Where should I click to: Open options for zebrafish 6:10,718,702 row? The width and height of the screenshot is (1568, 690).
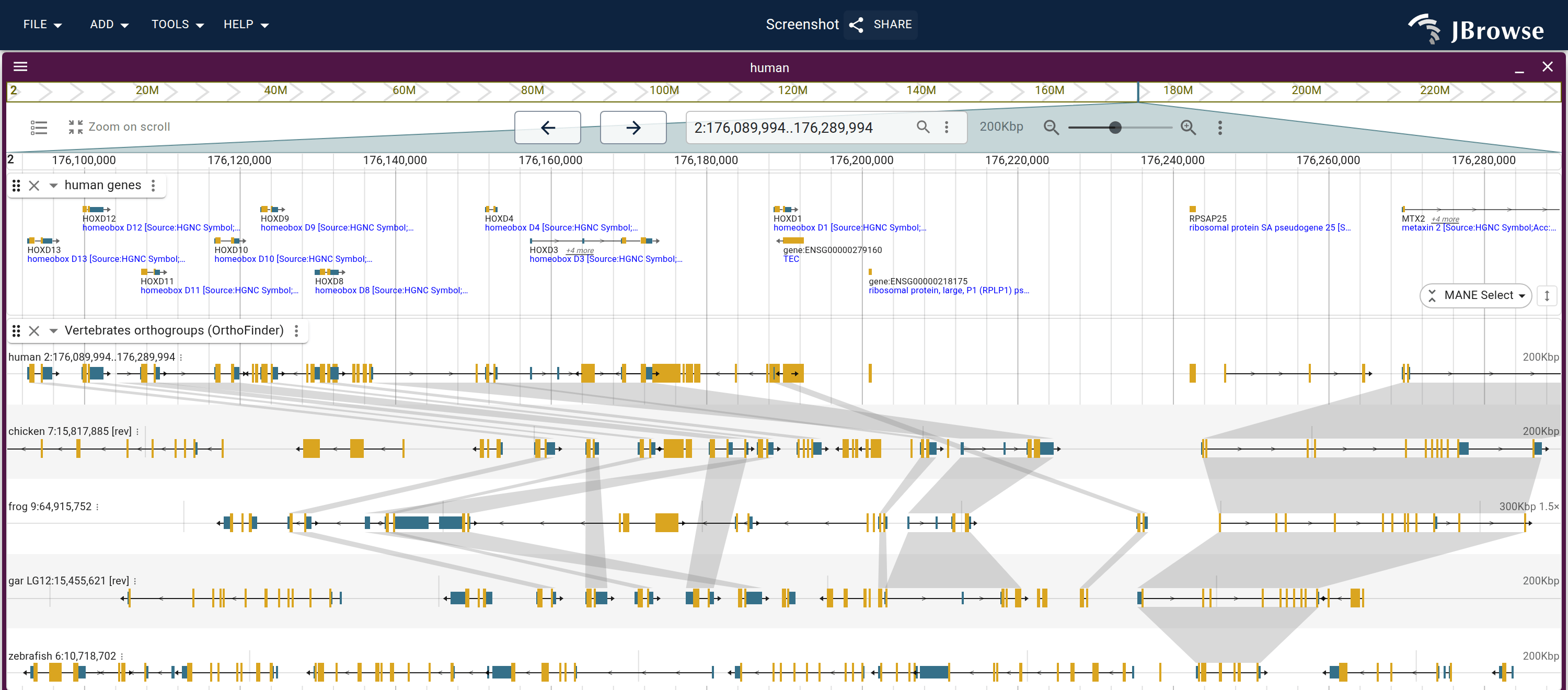[122, 657]
